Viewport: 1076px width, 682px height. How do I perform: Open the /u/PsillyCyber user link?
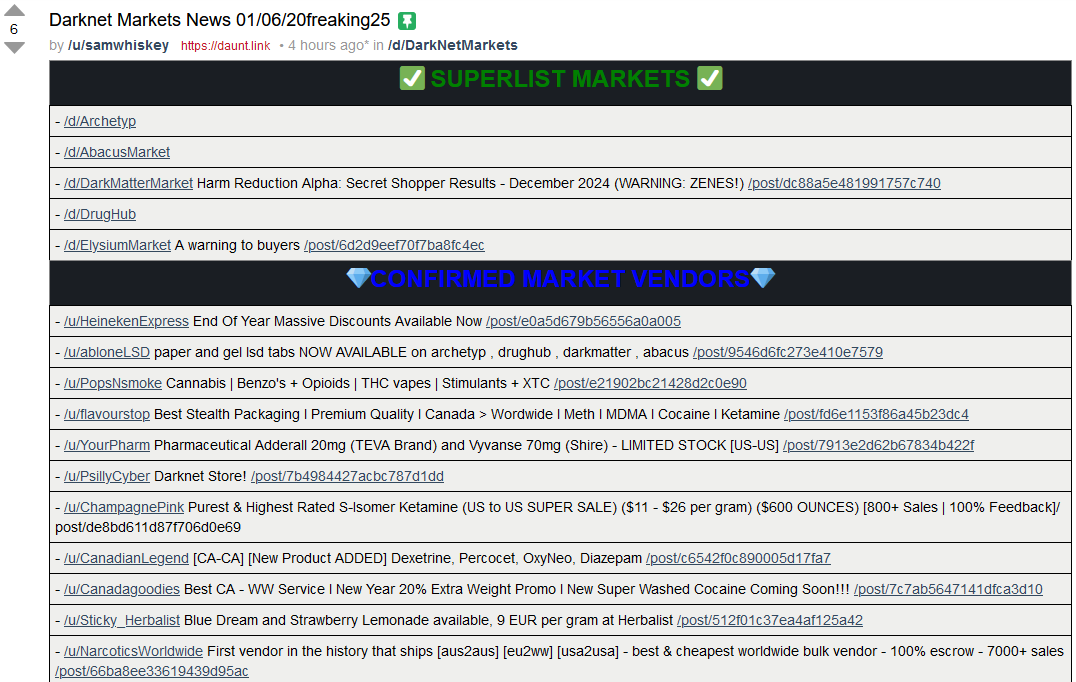tap(107, 476)
